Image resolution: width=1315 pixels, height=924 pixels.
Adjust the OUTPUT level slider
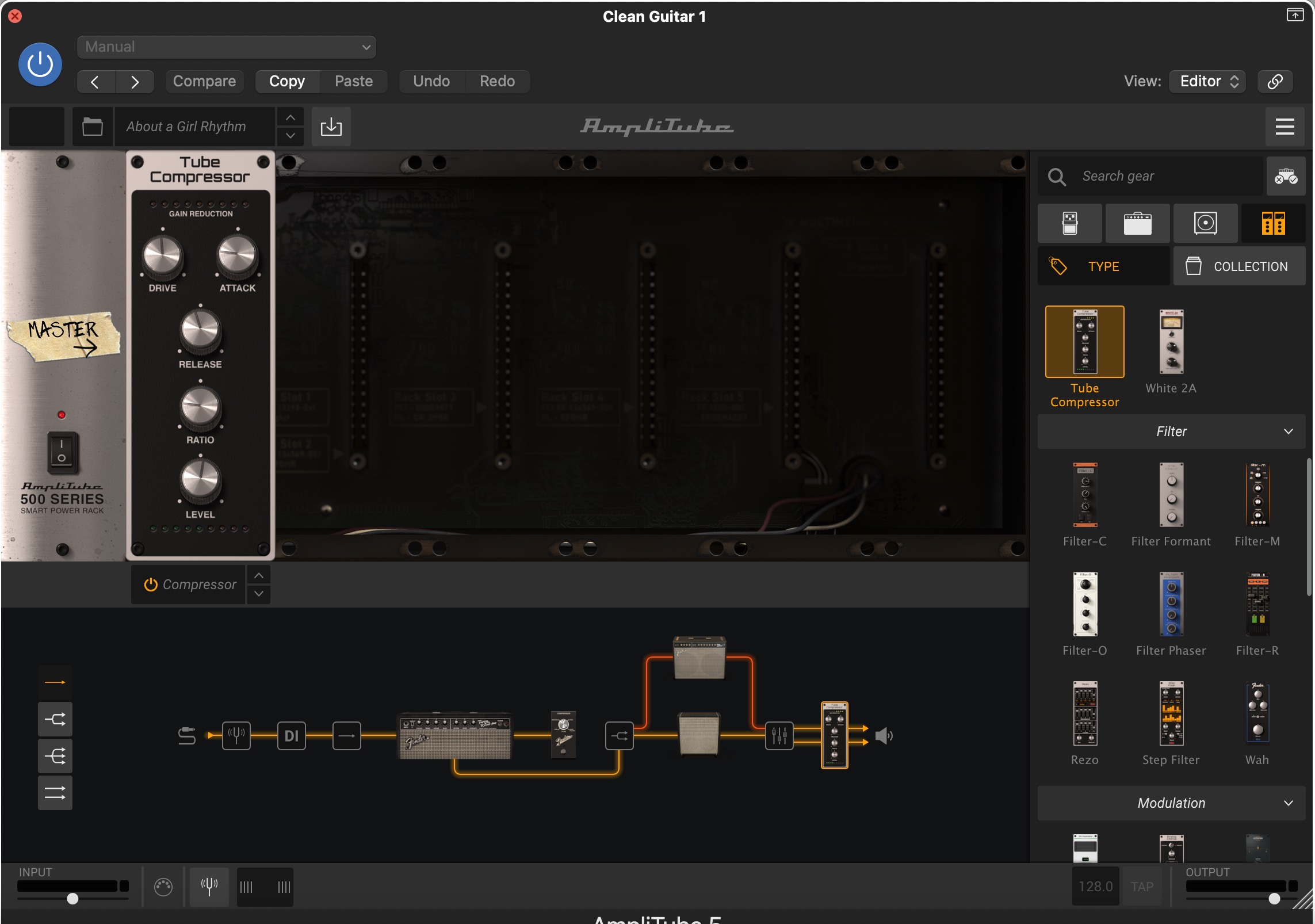tap(1274, 899)
